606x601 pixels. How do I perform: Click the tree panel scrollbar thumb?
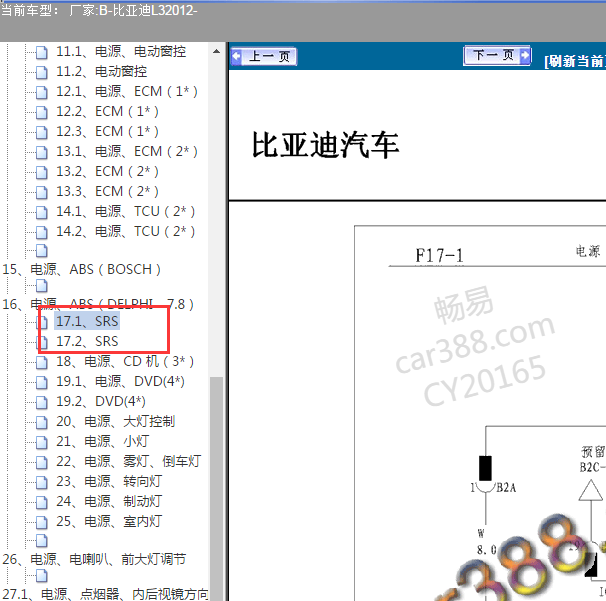pyautogui.click(x=216, y=489)
